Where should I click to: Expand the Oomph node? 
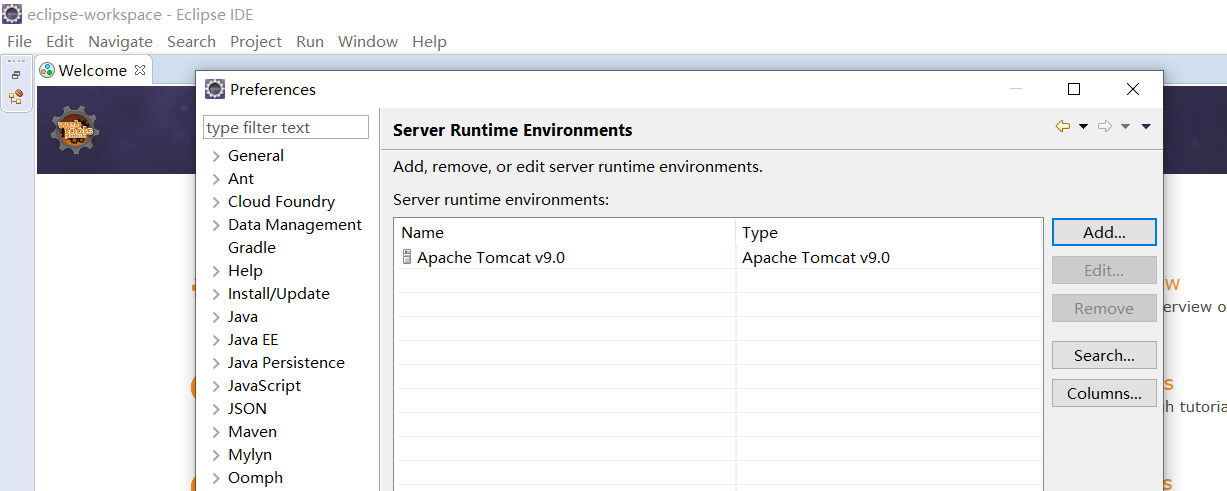click(216, 478)
